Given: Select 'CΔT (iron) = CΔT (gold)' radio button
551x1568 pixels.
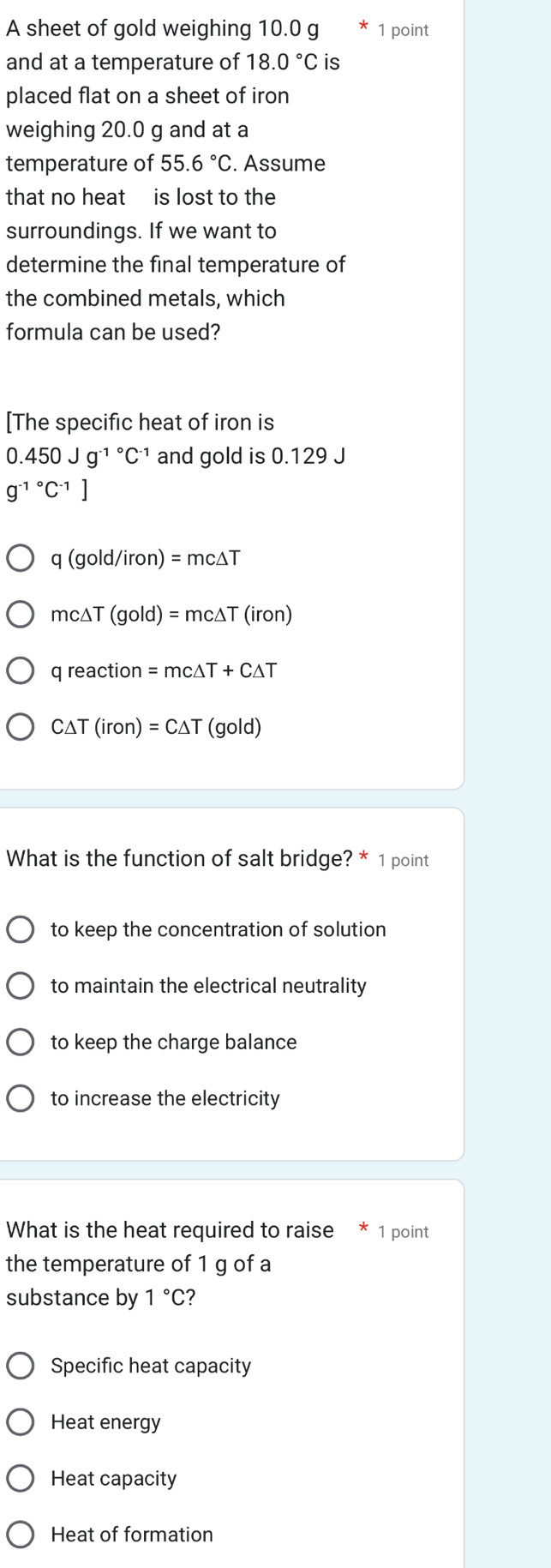Looking at the screenshot, I should pos(21,728).
